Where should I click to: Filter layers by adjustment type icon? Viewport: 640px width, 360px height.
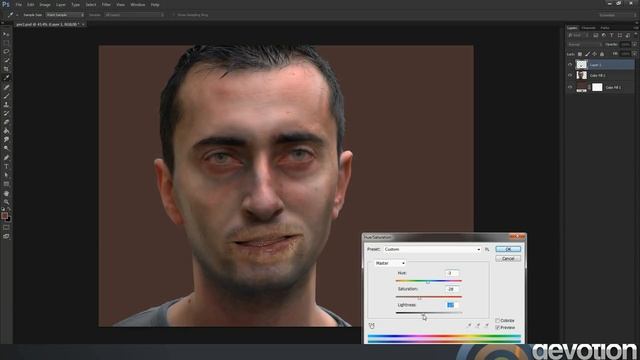click(x=604, y=36)
